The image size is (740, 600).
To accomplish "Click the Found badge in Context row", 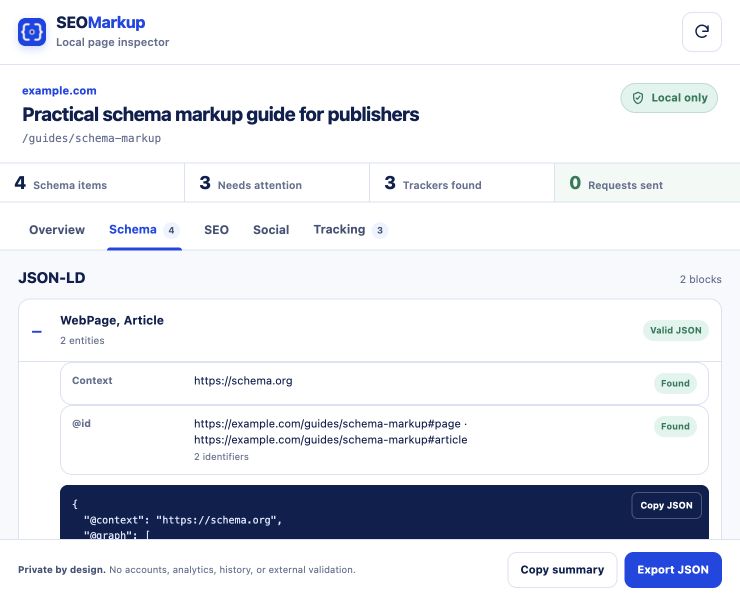I will click(x=675, y=383).
